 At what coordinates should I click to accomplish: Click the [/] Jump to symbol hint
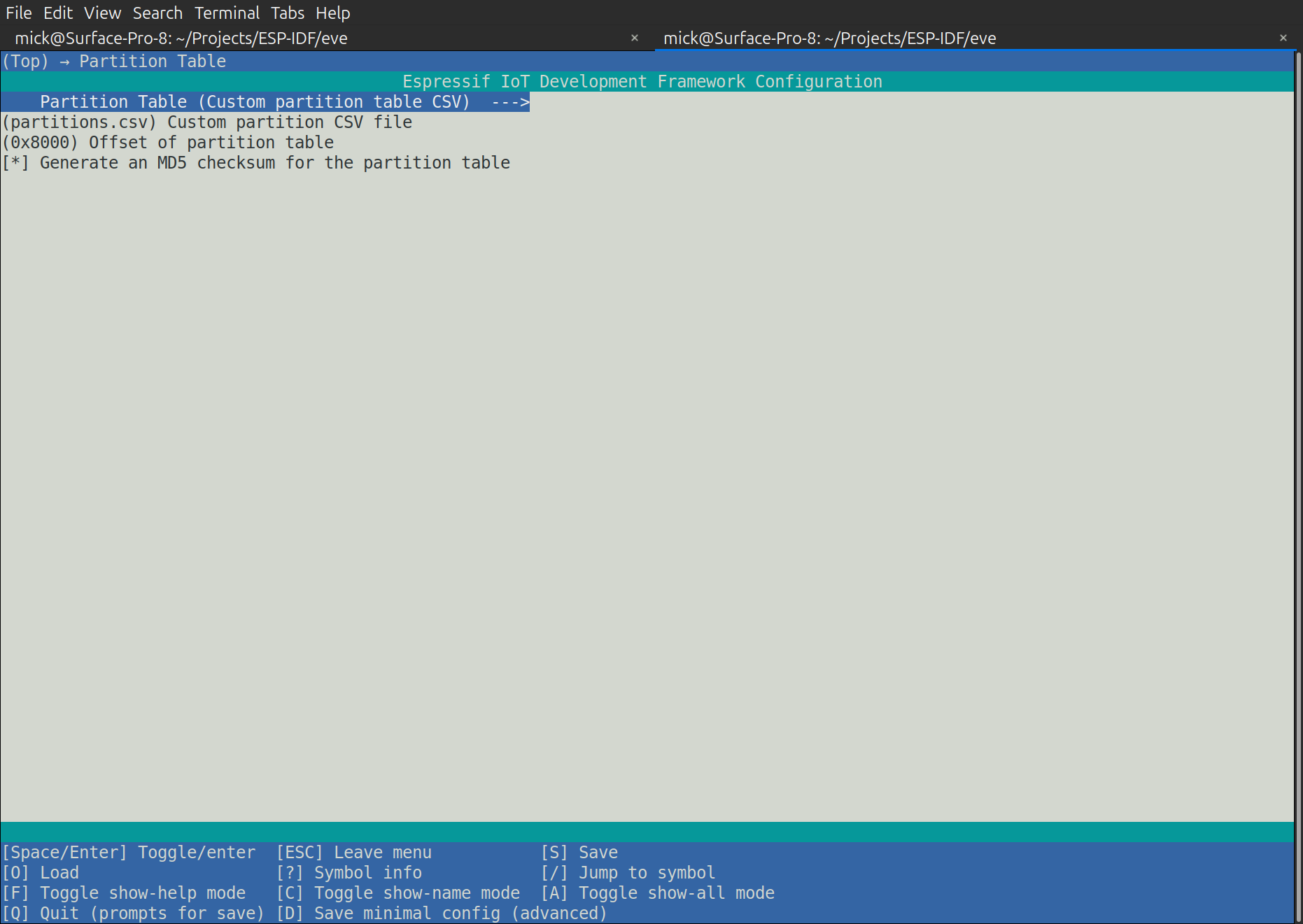click(628, 873)
